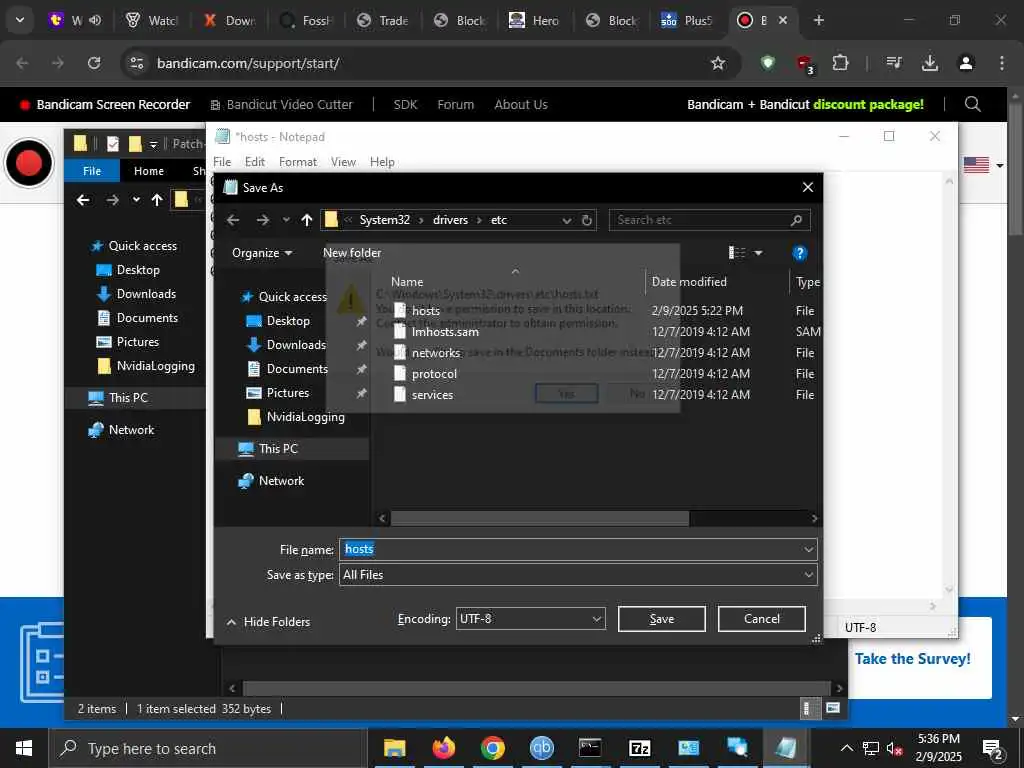Click the Search etc field
This screenshot has width=1024, height=768.
point(709,220)
